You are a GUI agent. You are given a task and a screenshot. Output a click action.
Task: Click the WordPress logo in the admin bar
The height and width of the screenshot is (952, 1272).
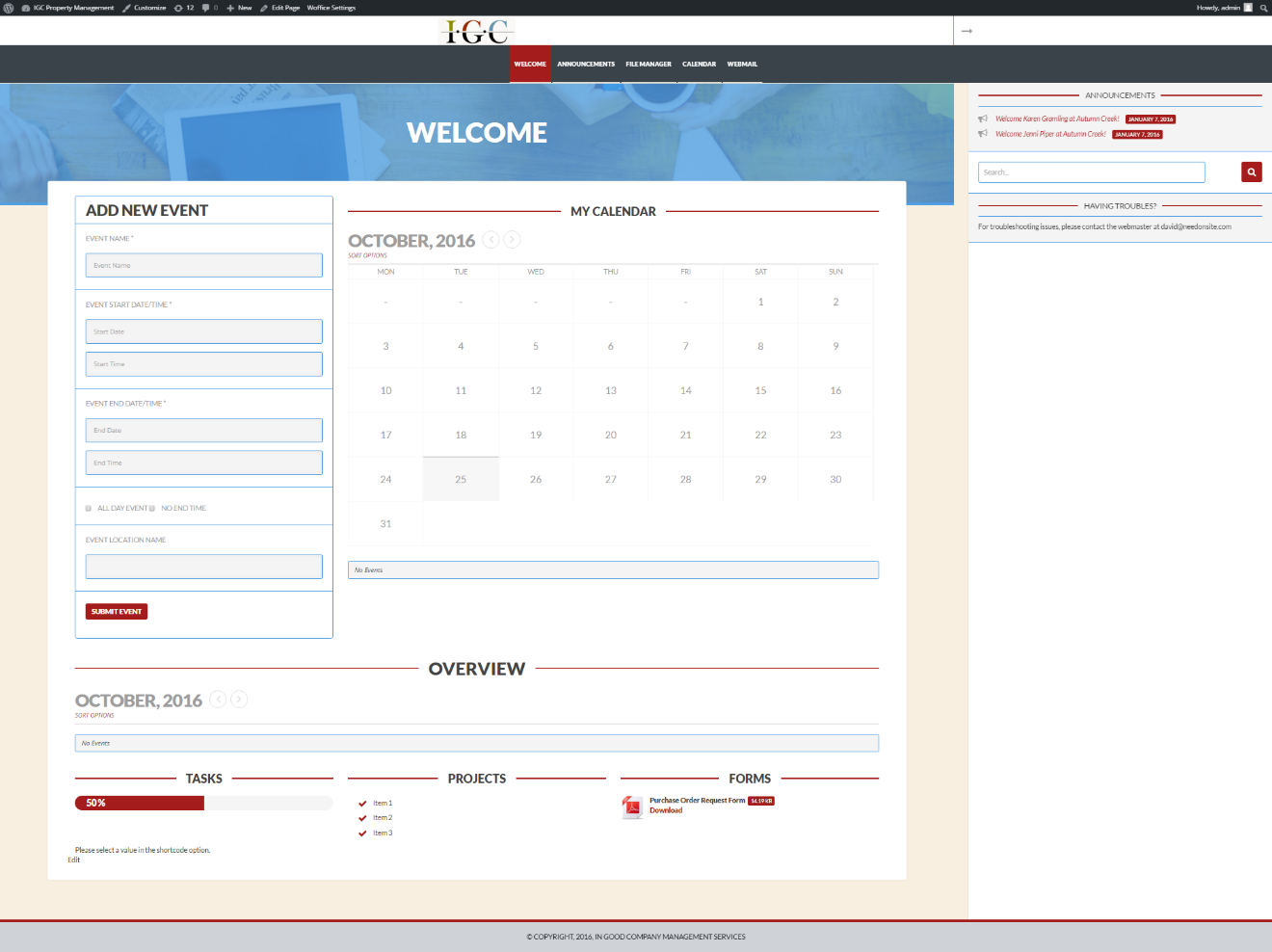tap(9, 8)
